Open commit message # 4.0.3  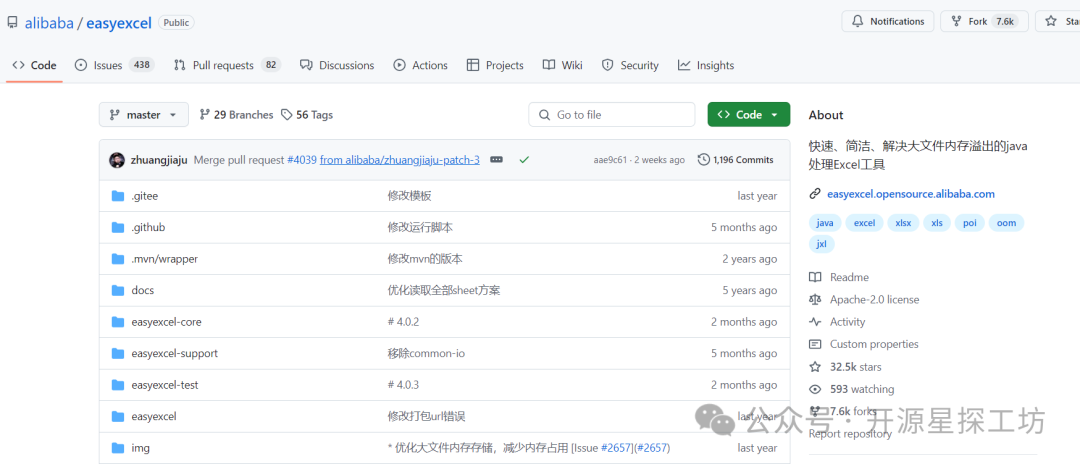pos(404,385)
